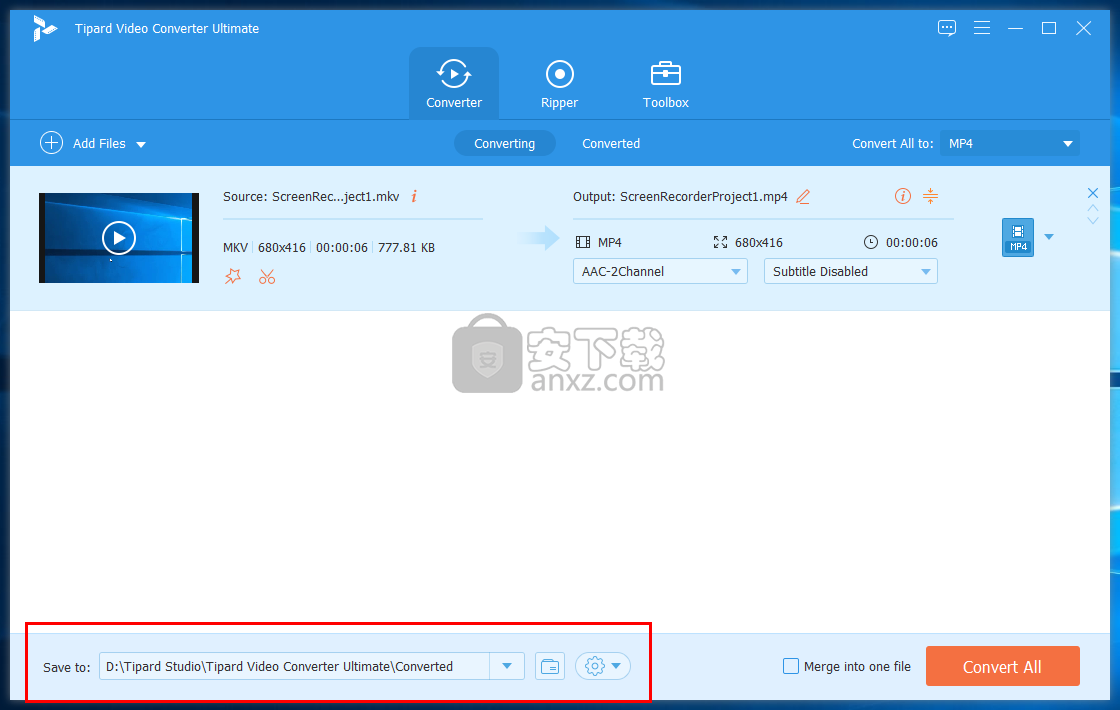Open the AAC-2Channel audio track dropdown
The width and height of the screenshot is (1120, 710).
point(660,271)
